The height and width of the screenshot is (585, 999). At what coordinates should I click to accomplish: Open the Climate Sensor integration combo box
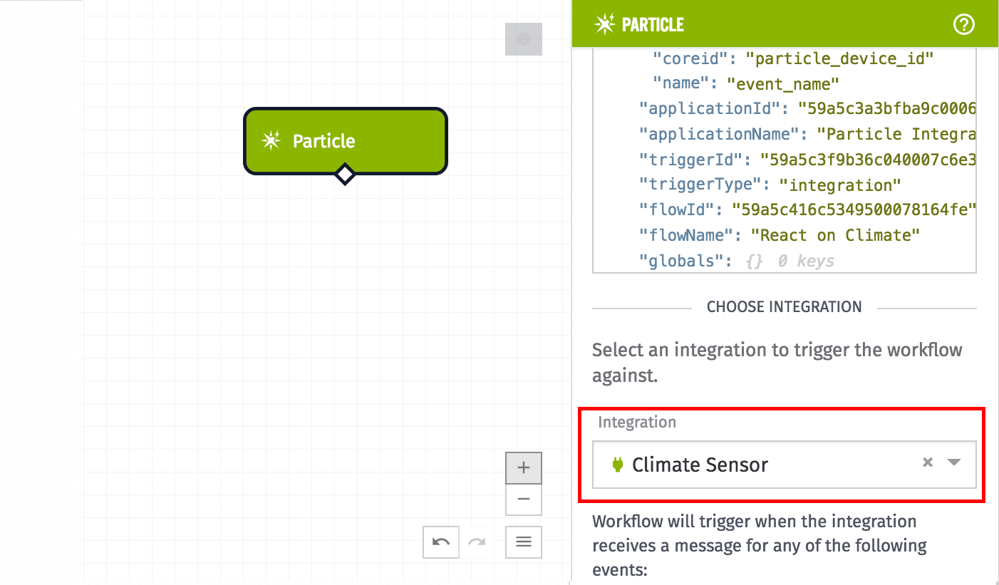click(760, 464)
